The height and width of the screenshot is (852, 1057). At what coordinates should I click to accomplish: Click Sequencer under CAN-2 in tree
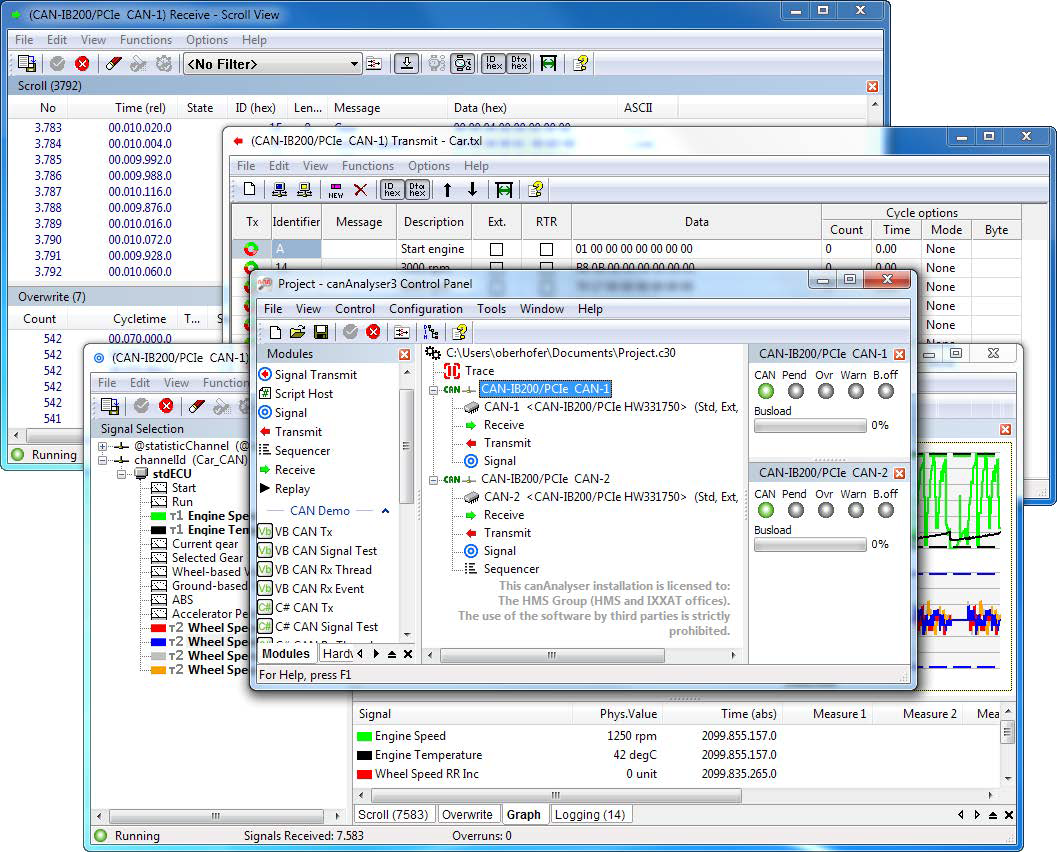[503, 569]
